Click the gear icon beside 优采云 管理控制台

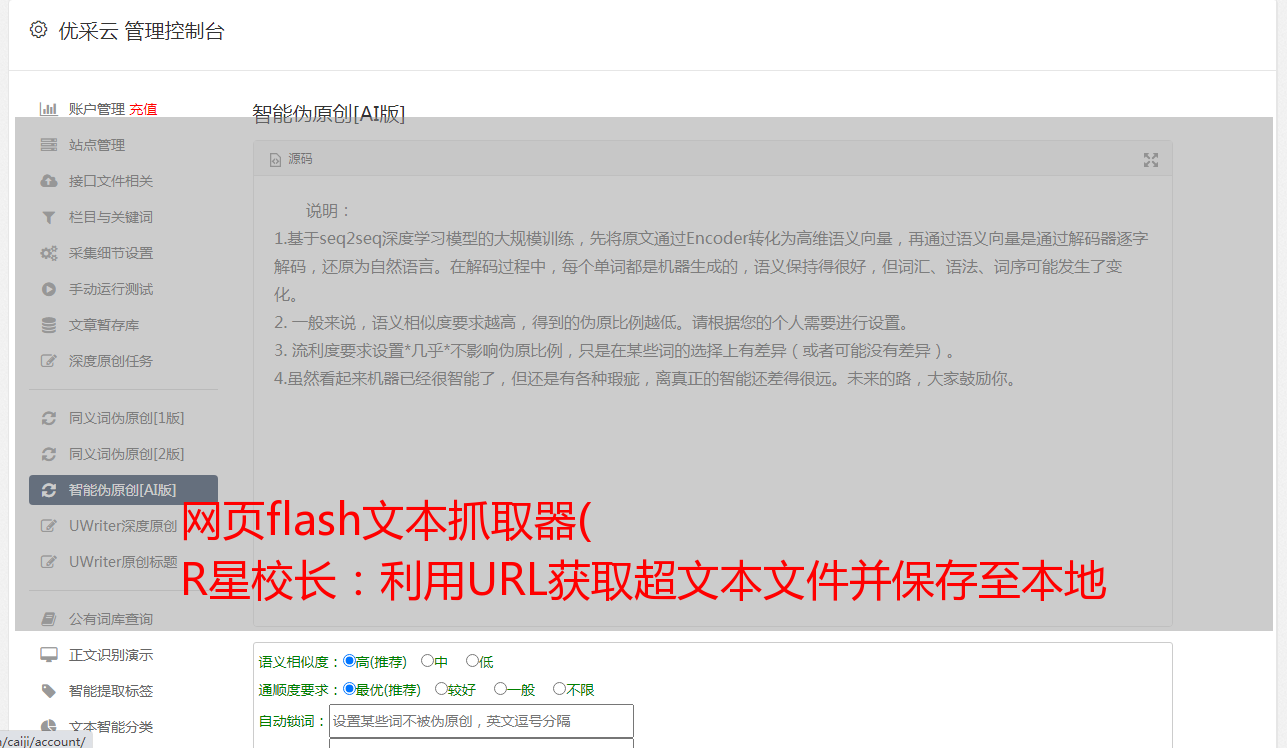pos(38,30)
